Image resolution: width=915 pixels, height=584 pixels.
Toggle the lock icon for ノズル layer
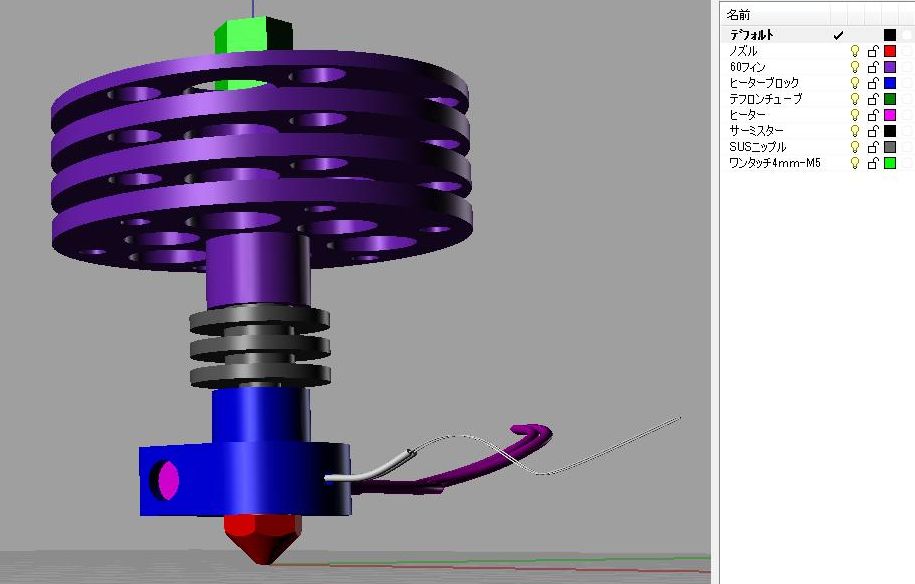872,51
